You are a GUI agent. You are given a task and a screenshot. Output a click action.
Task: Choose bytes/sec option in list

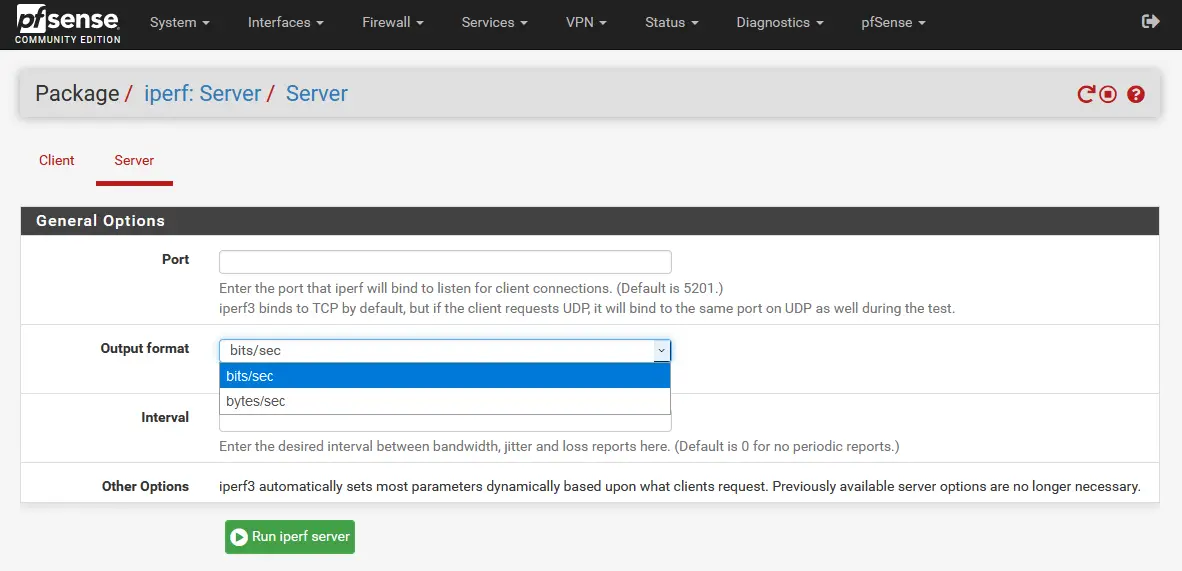[445, 401]
